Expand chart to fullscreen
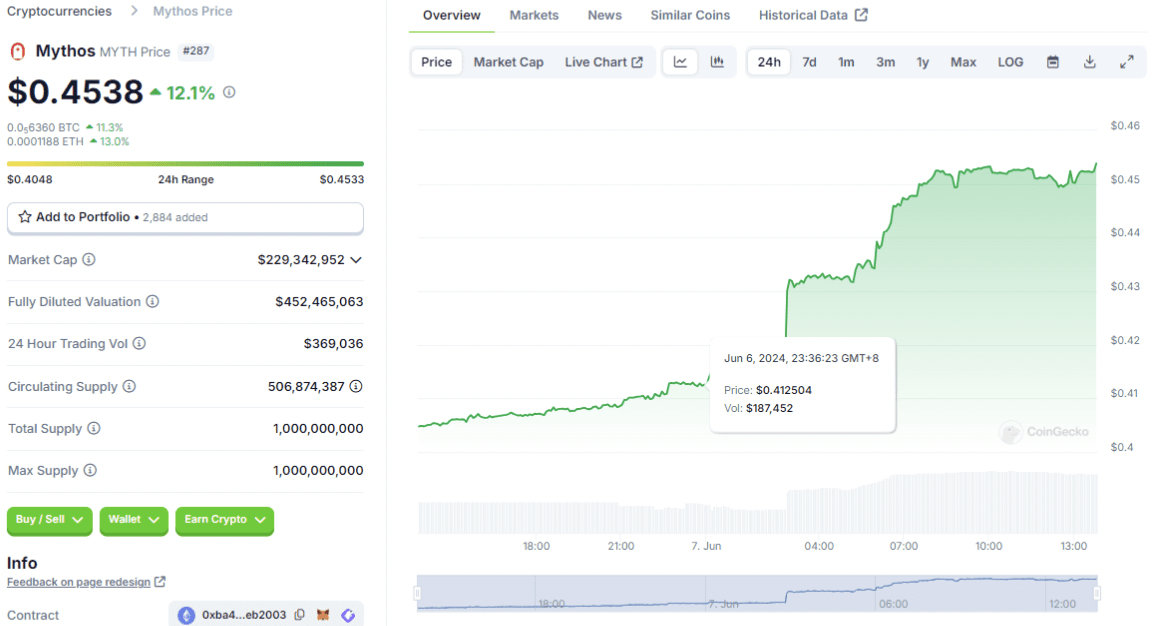The height and width of the screenshot is (626, 1160). (x=1126, y=62)
